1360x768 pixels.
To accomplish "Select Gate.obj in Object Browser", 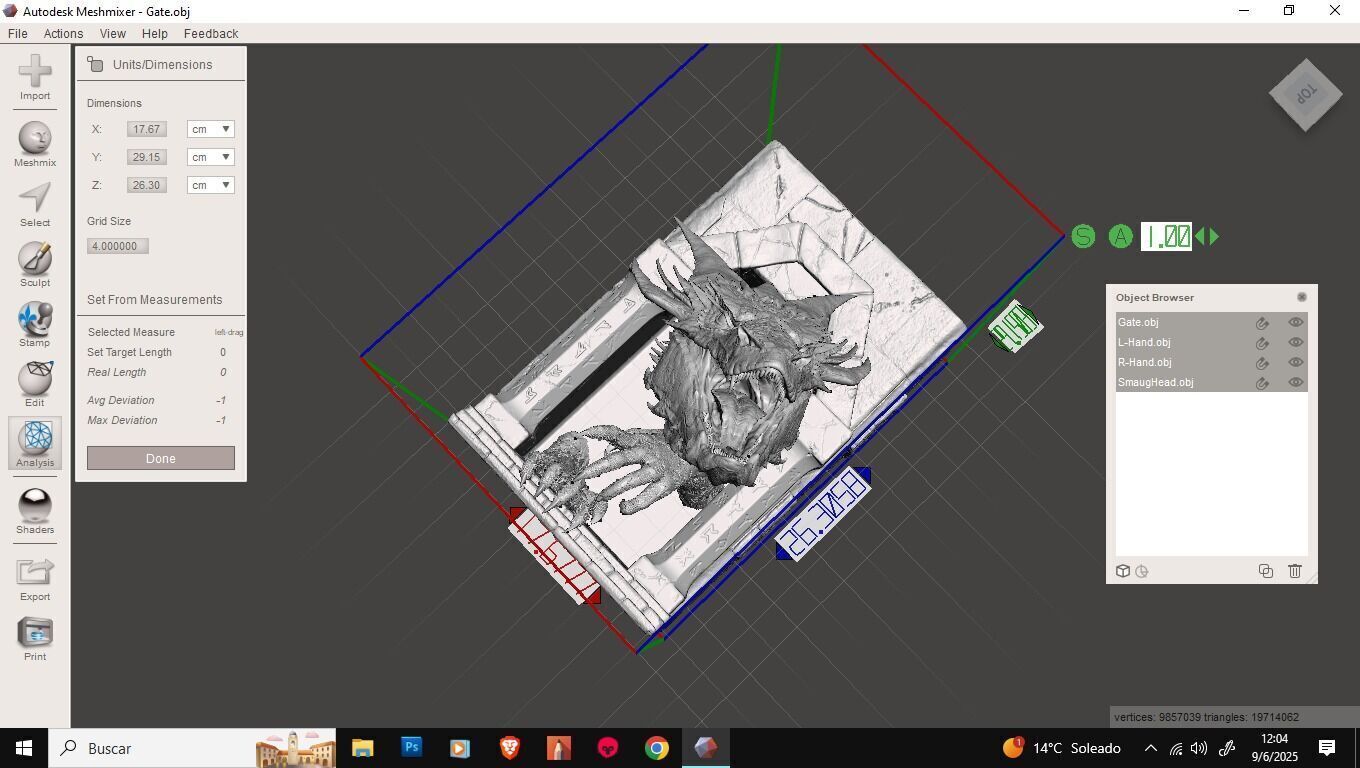I will pyautogui.click(x=1212, y=322).
